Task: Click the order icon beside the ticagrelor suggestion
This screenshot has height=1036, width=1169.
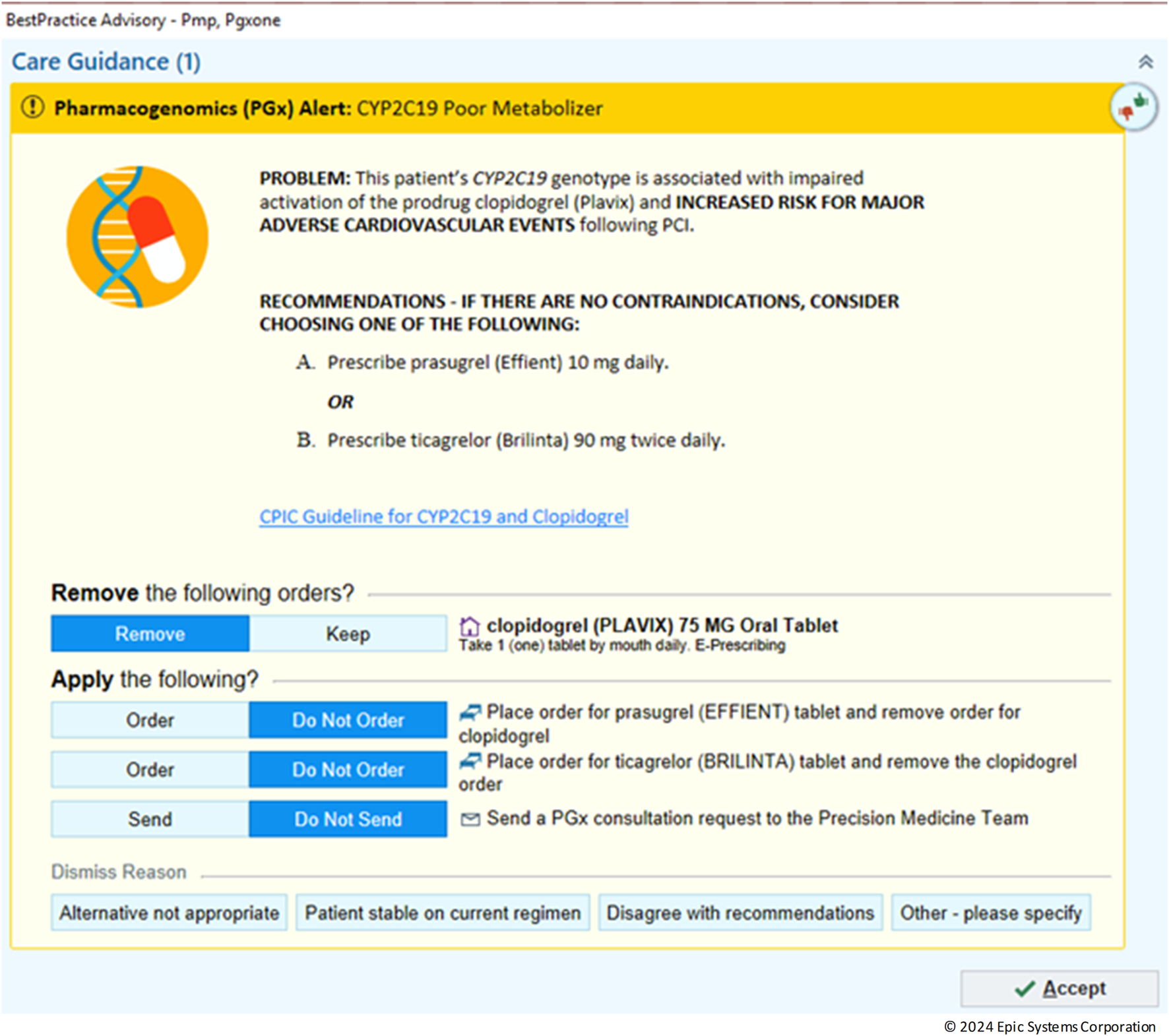Action: tap(470, 762)
